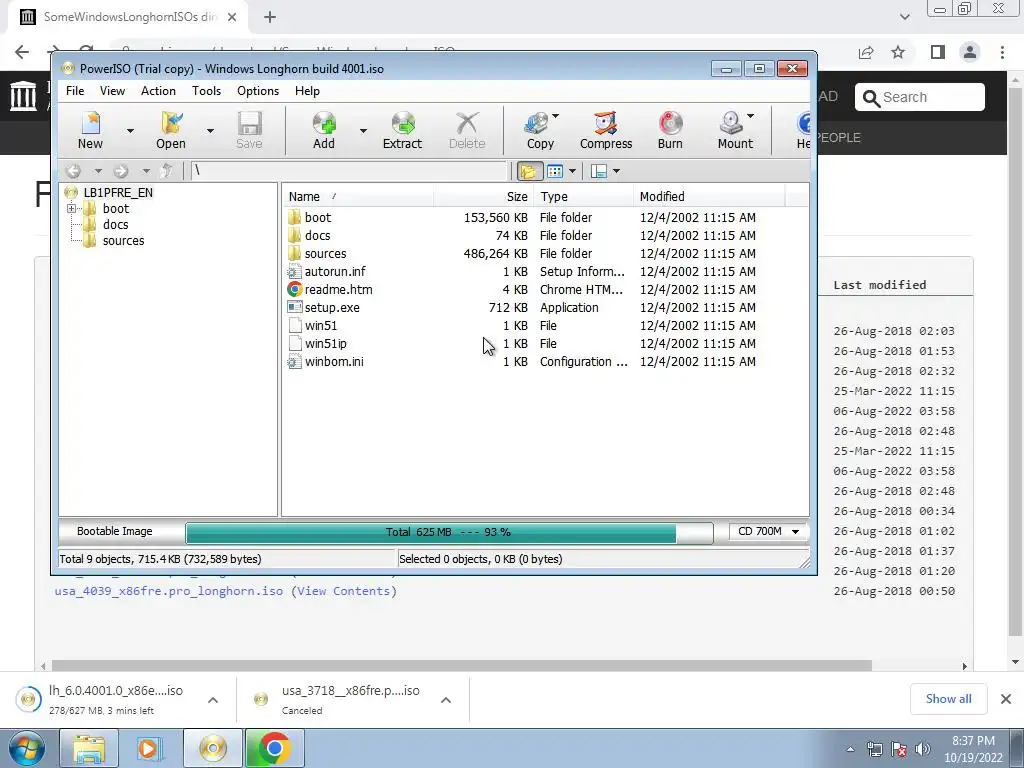Click the grayed Save toolbar icon
Viewport: 1024px width, 768px height.
(x=249, y=131)
